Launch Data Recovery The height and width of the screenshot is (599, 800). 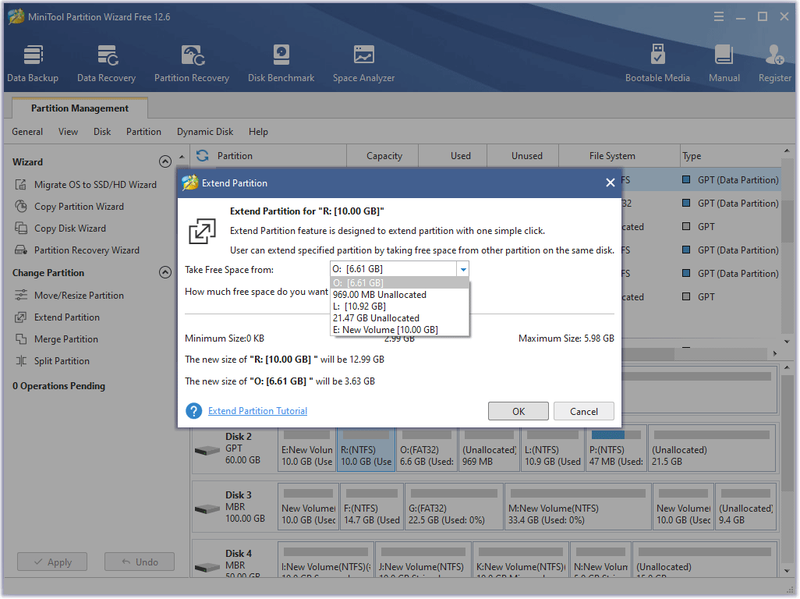click(x=106, y=63)
